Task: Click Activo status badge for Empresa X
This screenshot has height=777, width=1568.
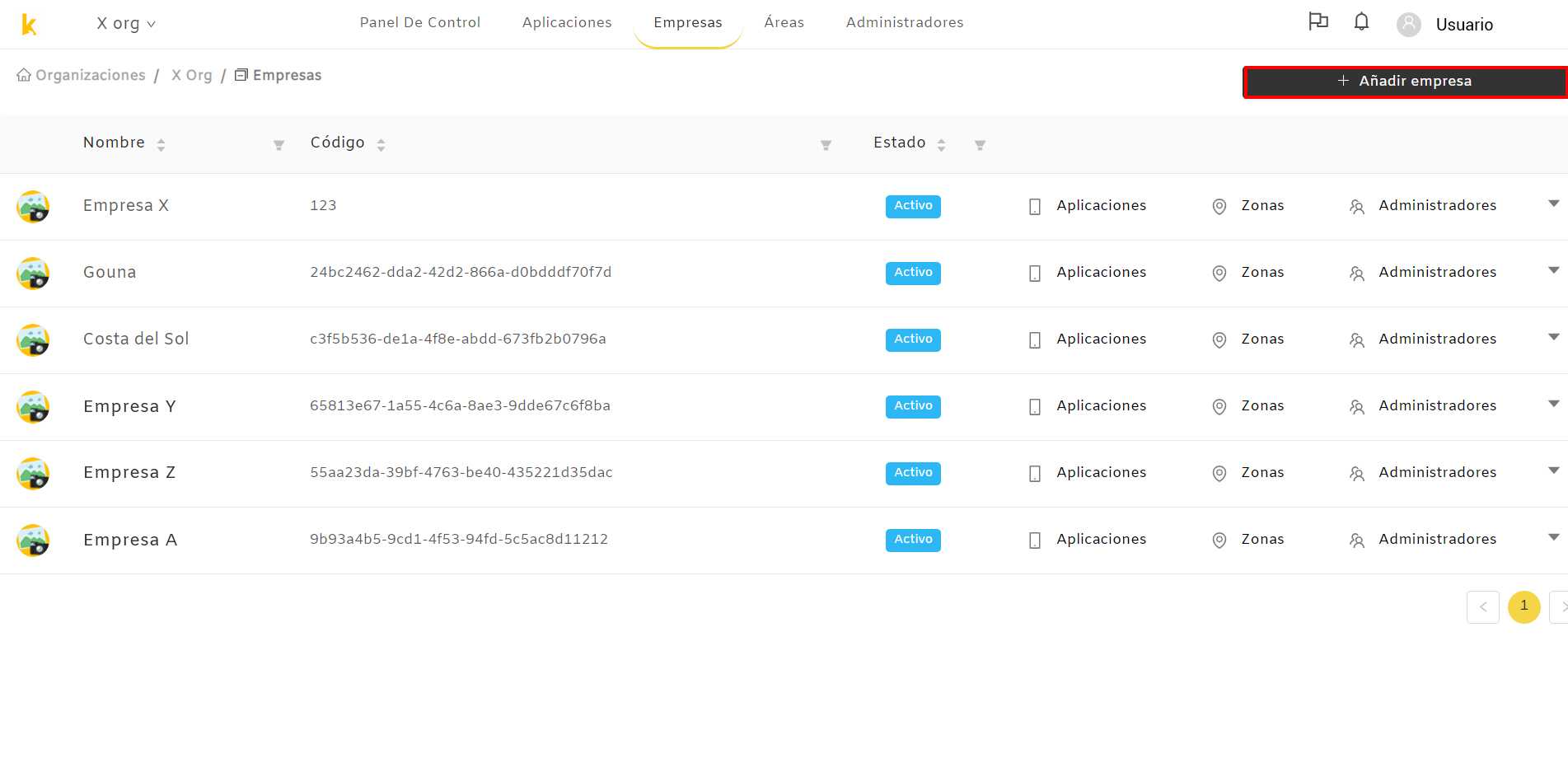Action: click(913, 206)
